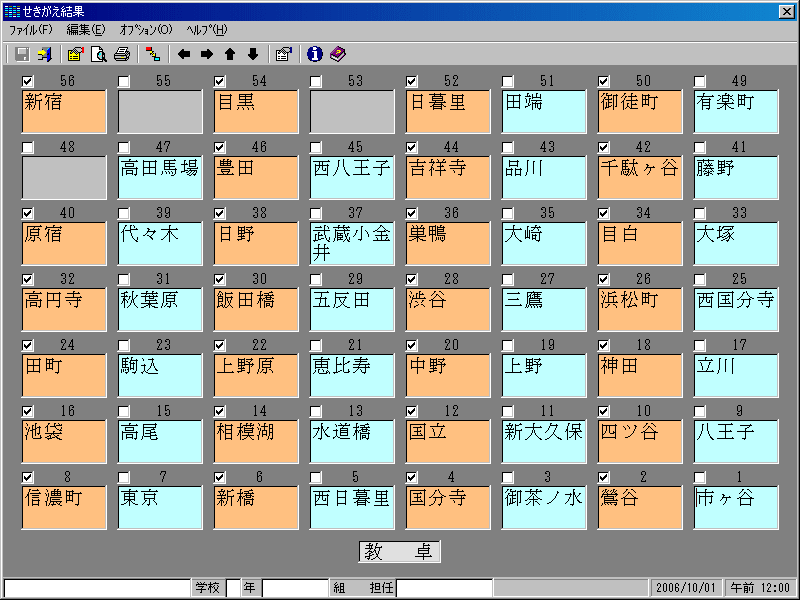Open the オプション(O) menu
Screen dimensions: 800x600
tap(146, 30)
